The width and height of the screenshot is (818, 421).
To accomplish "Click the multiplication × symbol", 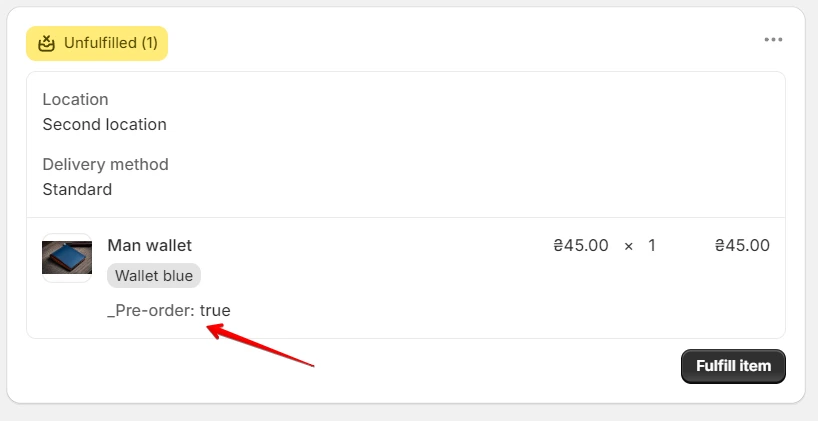I will [629, 246].
